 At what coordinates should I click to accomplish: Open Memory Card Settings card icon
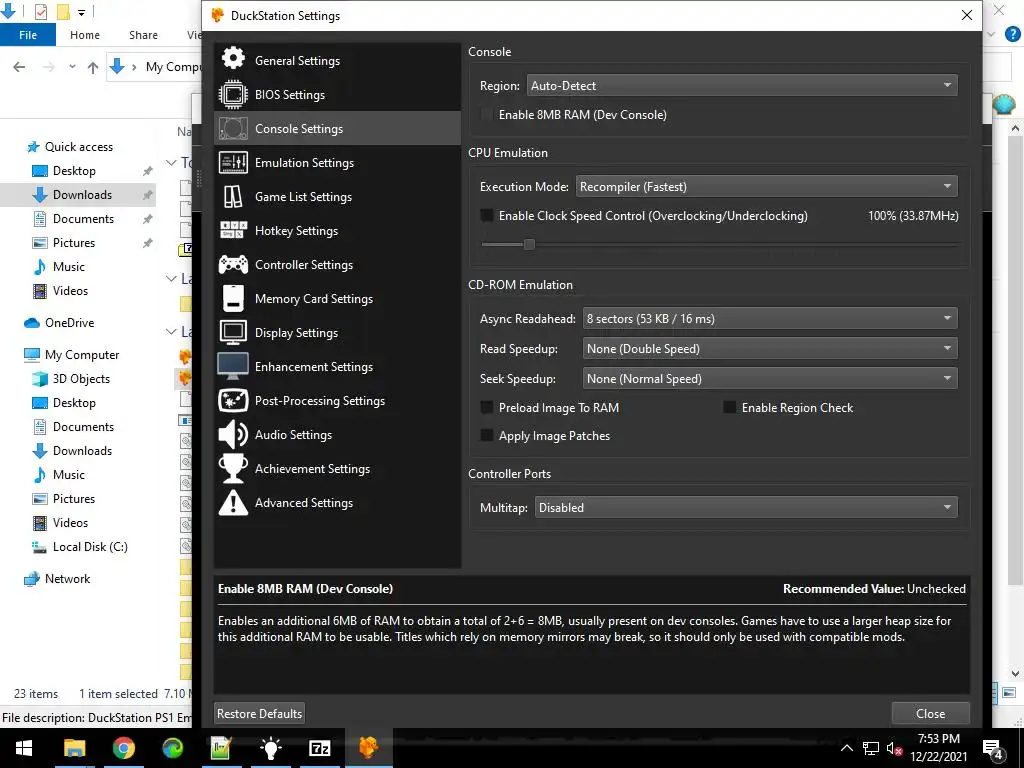pyautogui.click(x=233, y=298)
